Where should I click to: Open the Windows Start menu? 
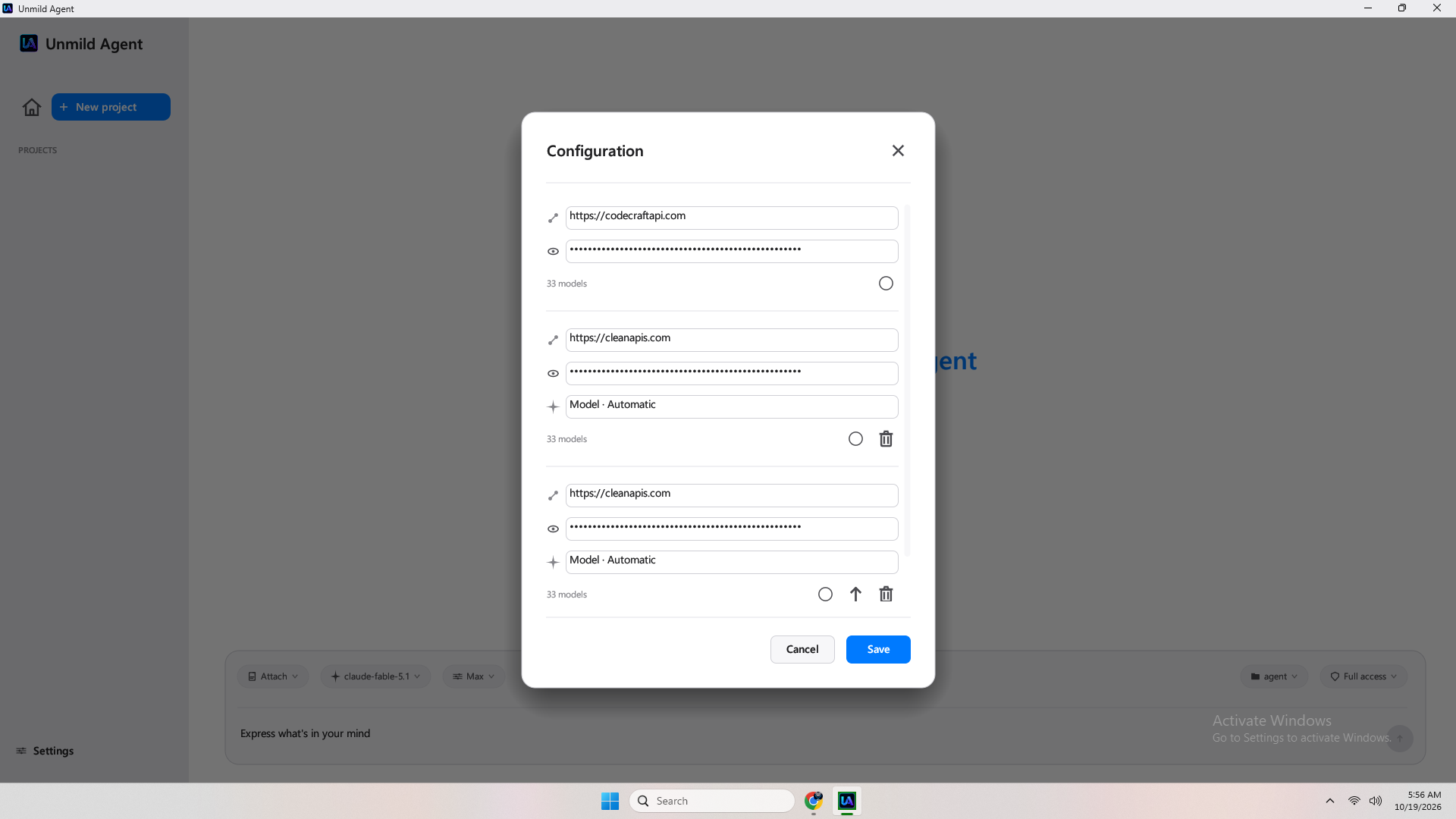coord(610,801)
